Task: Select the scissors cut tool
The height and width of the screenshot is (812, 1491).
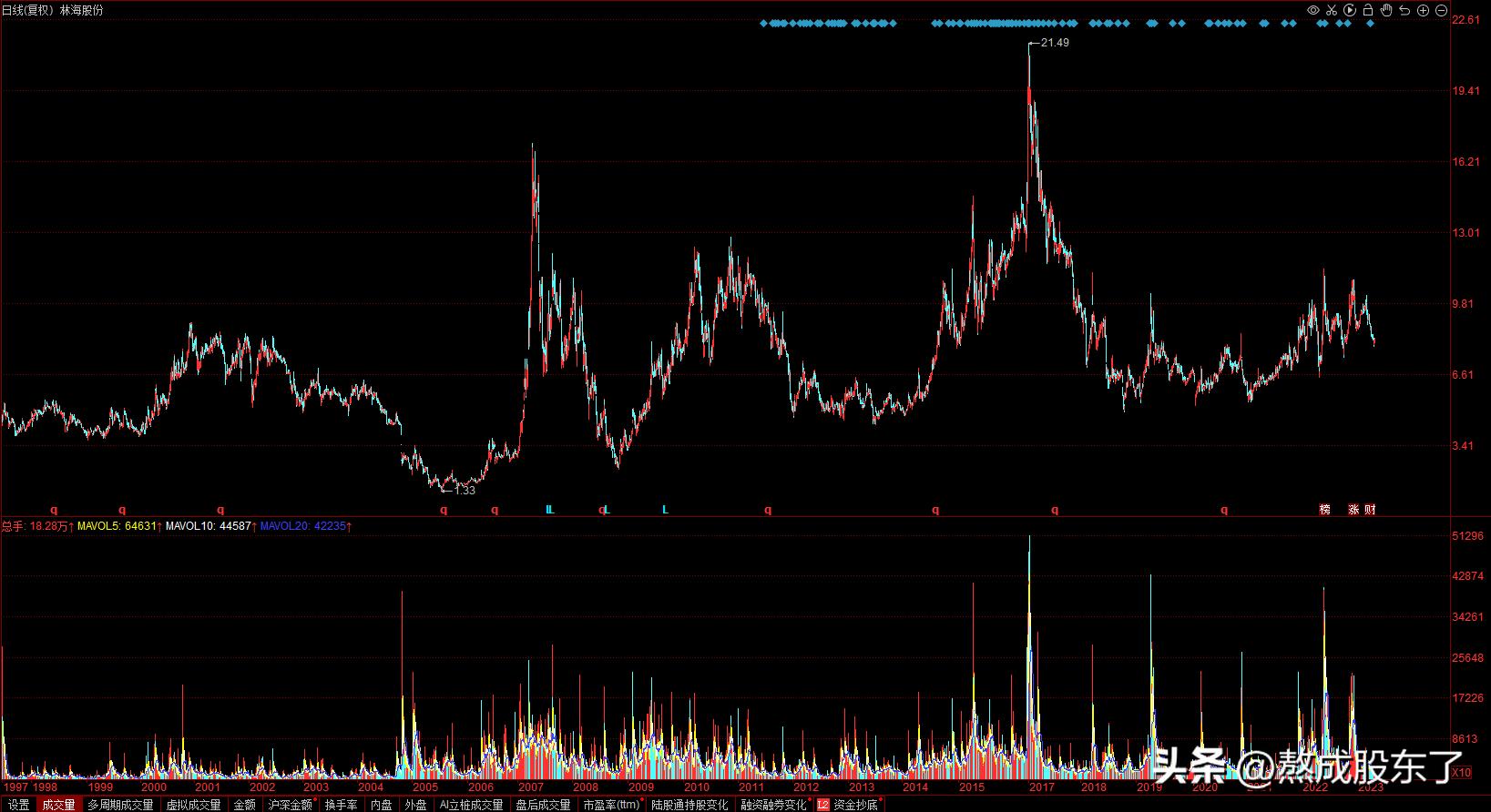Action: [1331, 10]
